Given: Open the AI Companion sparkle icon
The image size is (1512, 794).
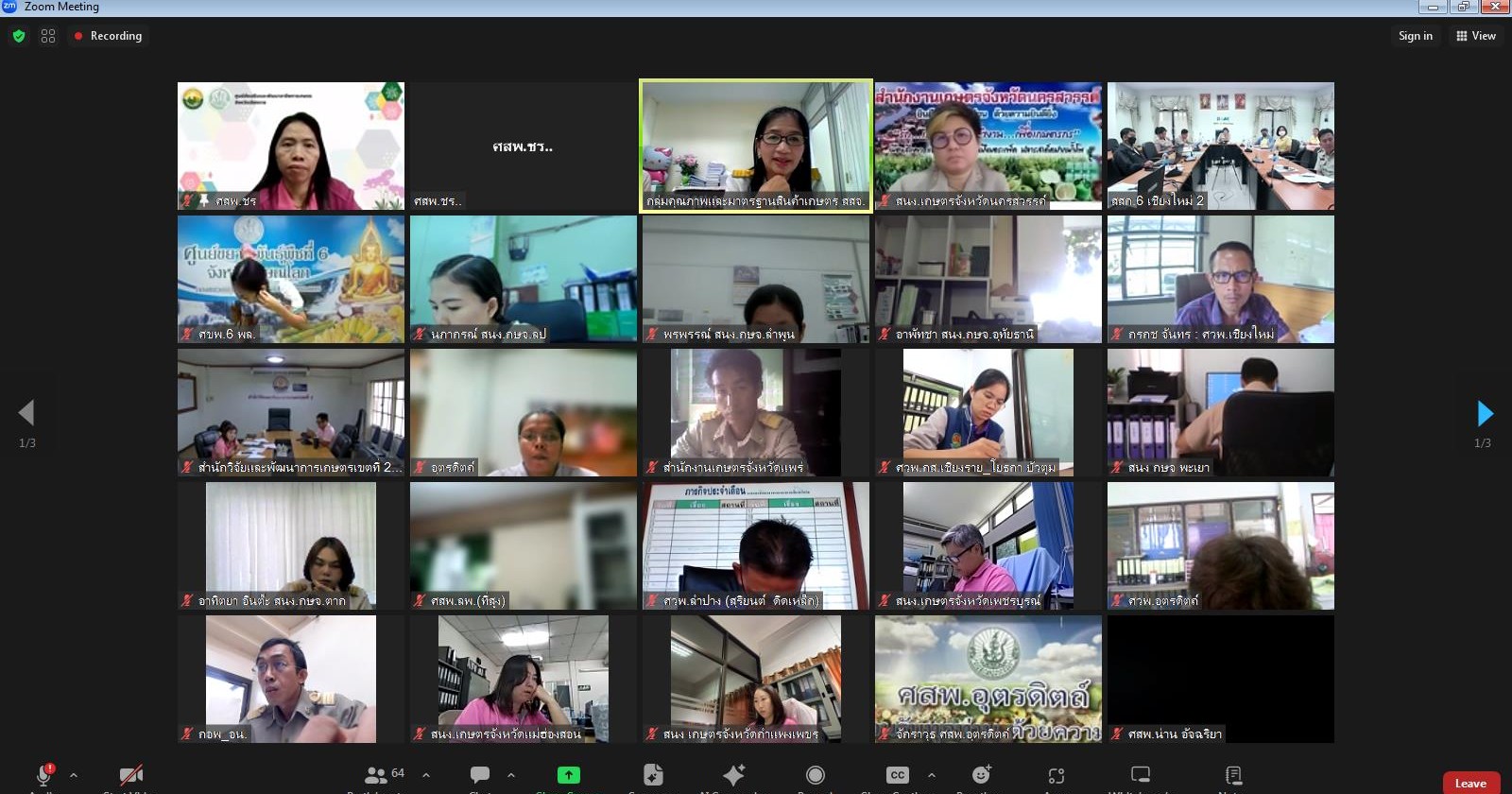Looking at the screenshot, I should (x=734, y=775).
